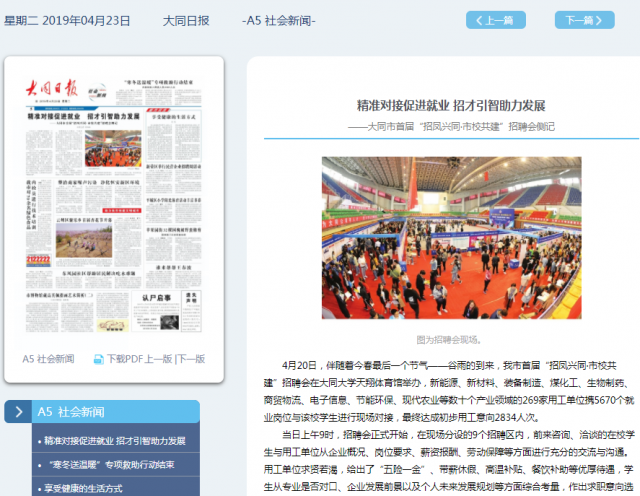Click the date text 2019年04月23日
Screen dimensions: 640x496
tap(86, 20)
